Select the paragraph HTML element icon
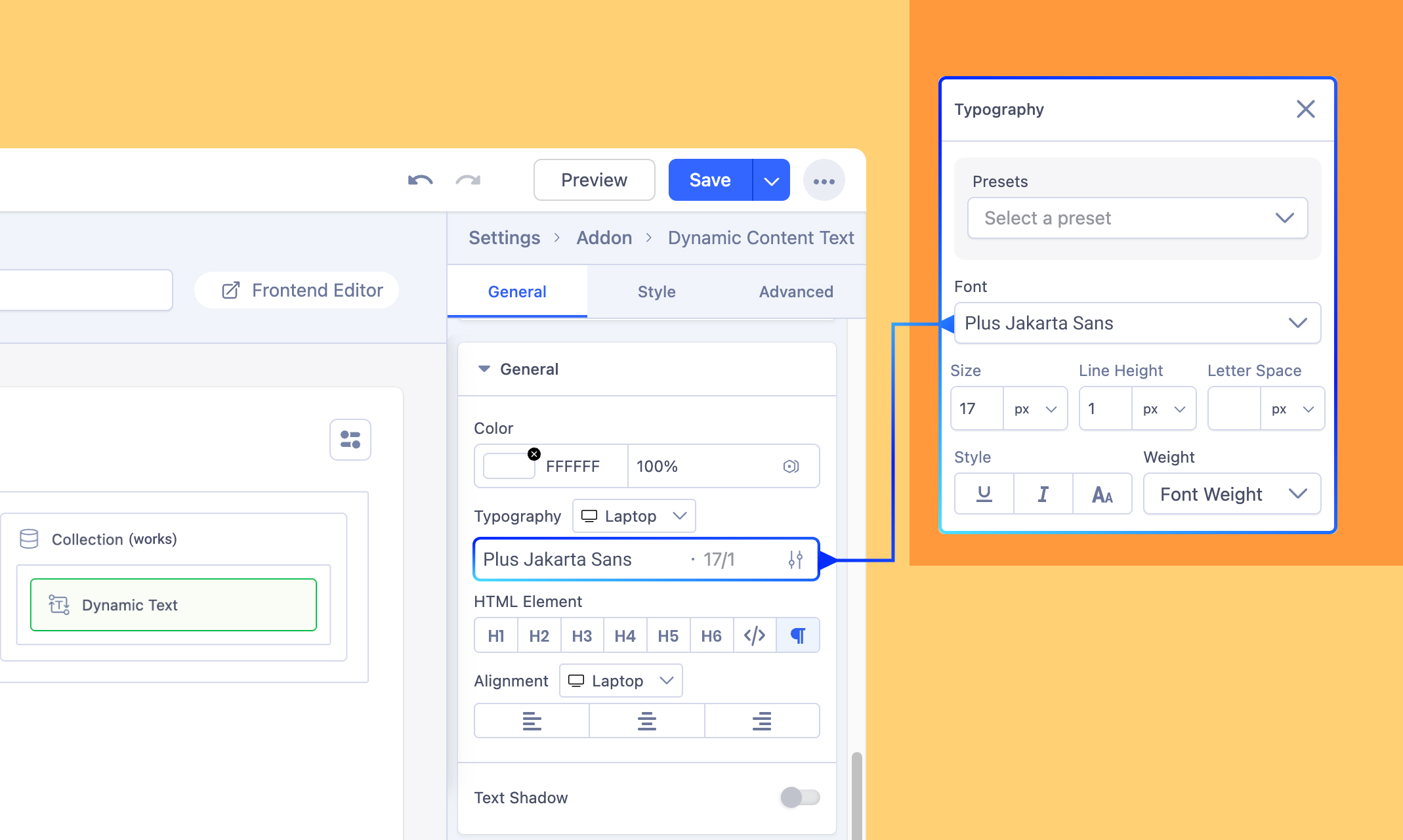Image resolution: width=1403 pixels, height=840 pixels. (x=797, y=635)
